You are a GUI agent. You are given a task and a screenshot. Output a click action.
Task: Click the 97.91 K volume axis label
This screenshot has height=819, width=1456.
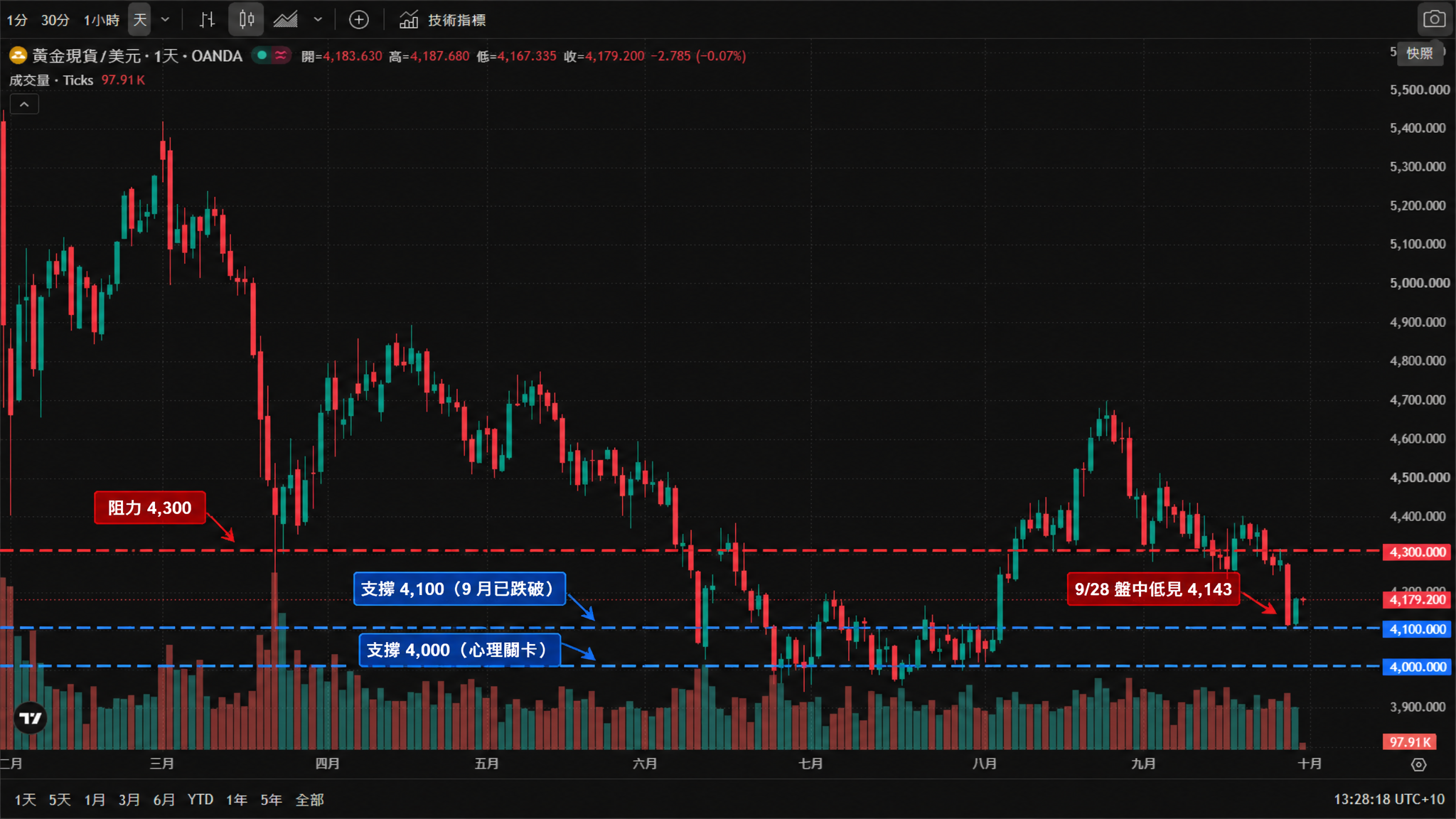click(x=1410, y=742)
